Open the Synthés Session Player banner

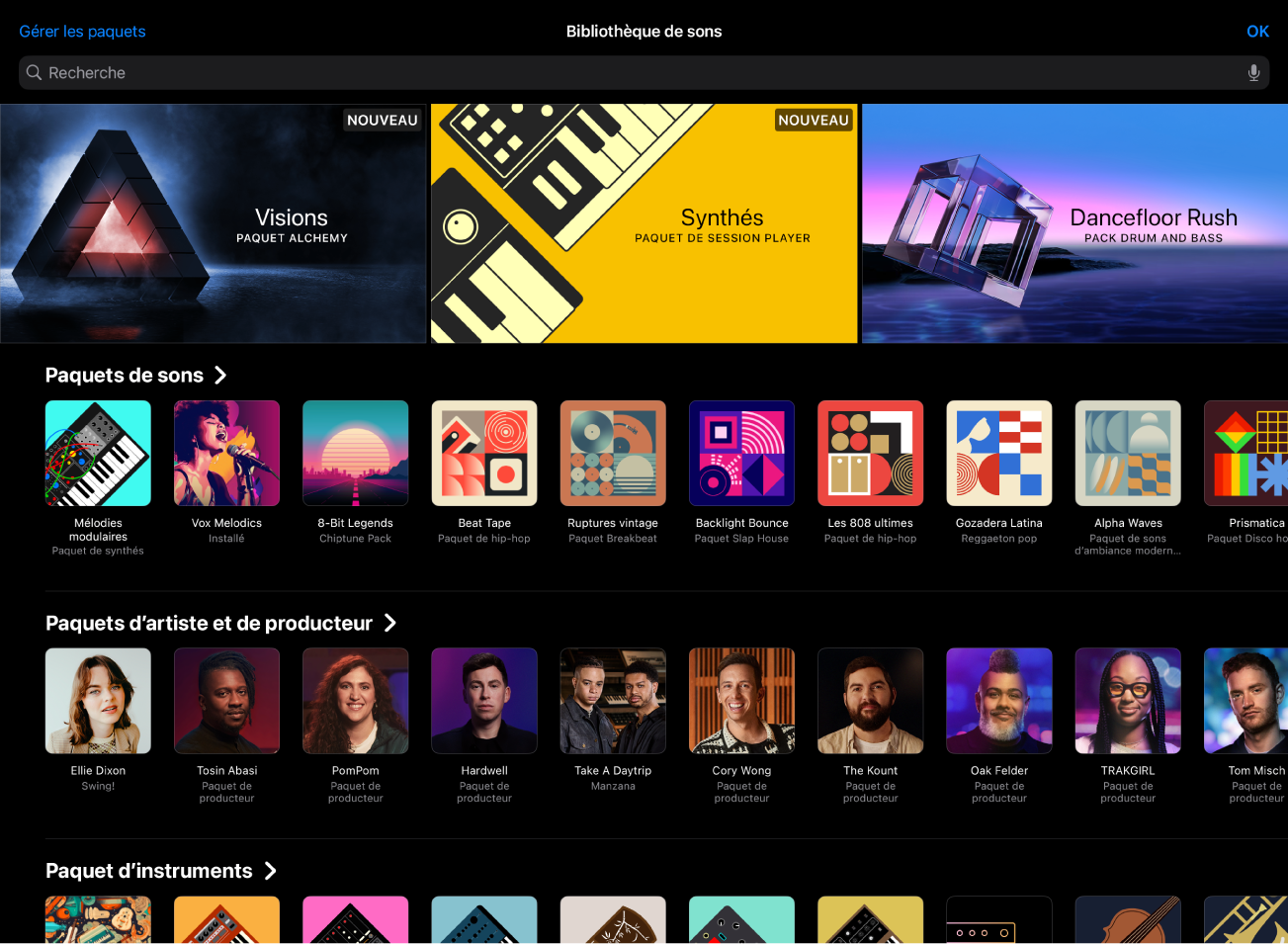click(644, 223)
